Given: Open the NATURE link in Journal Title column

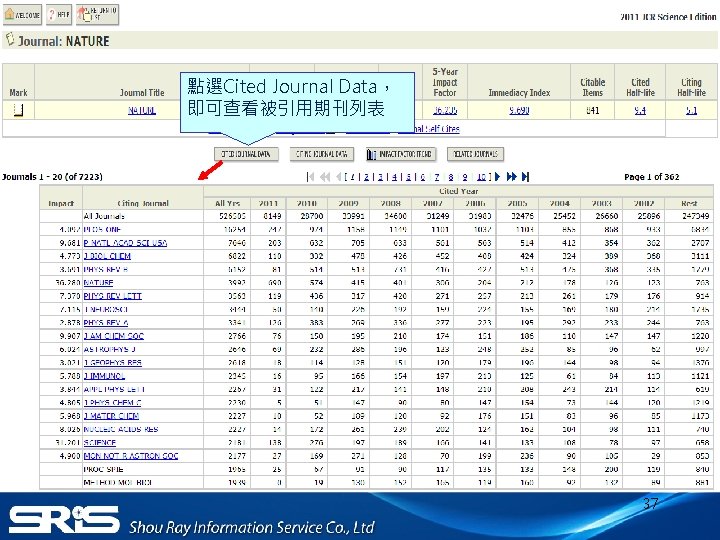Looking at the screenshot, I should click(142, 110).
